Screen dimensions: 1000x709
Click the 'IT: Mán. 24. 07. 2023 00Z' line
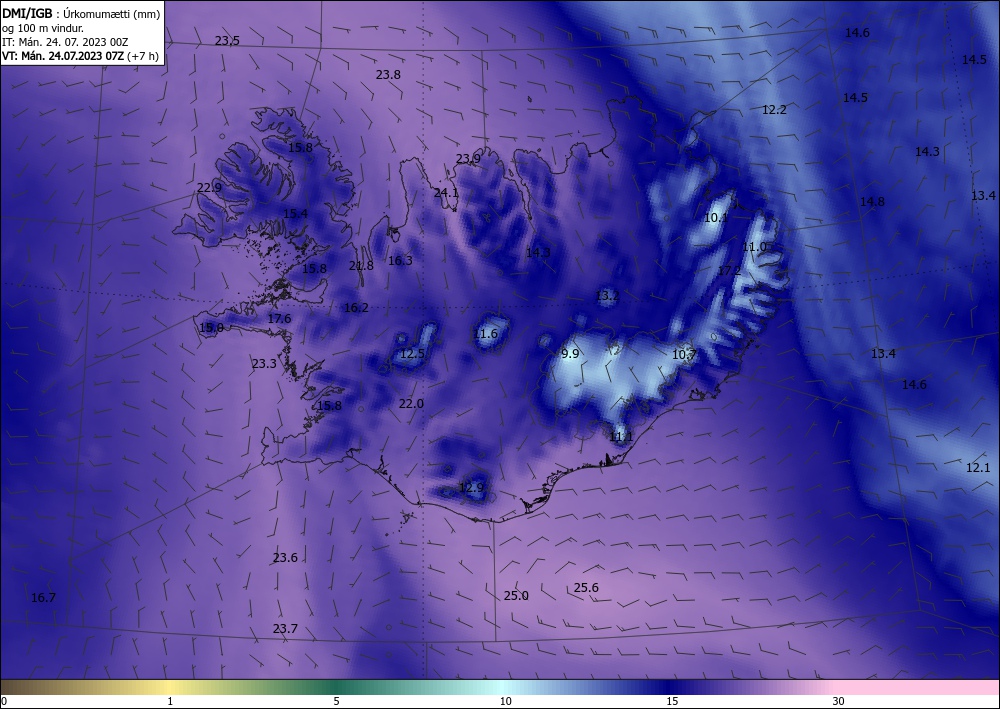click(x=65, y=42)
